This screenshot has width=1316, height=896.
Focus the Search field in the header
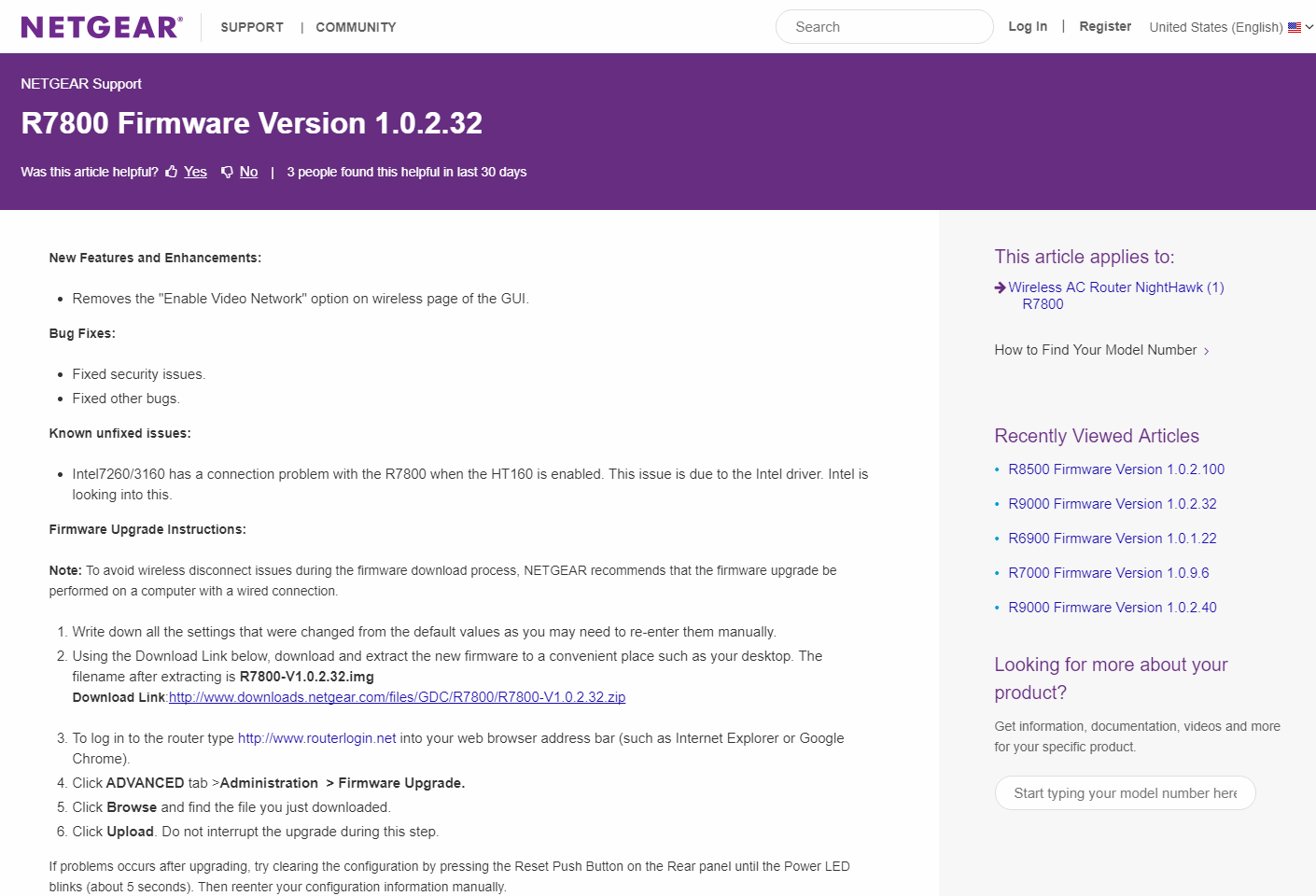tap(884, 27)
